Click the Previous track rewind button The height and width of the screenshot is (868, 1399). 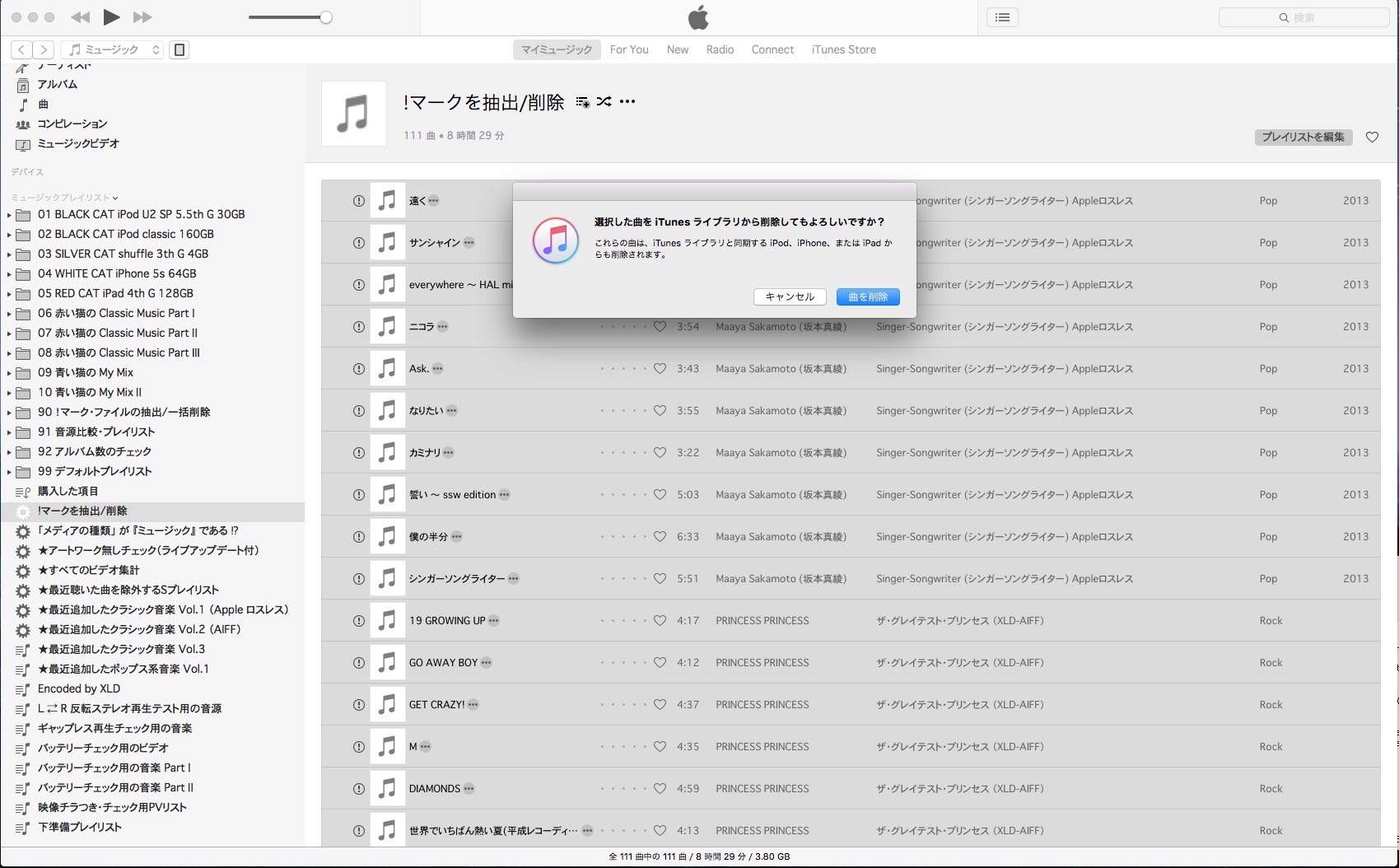point(80,17)
